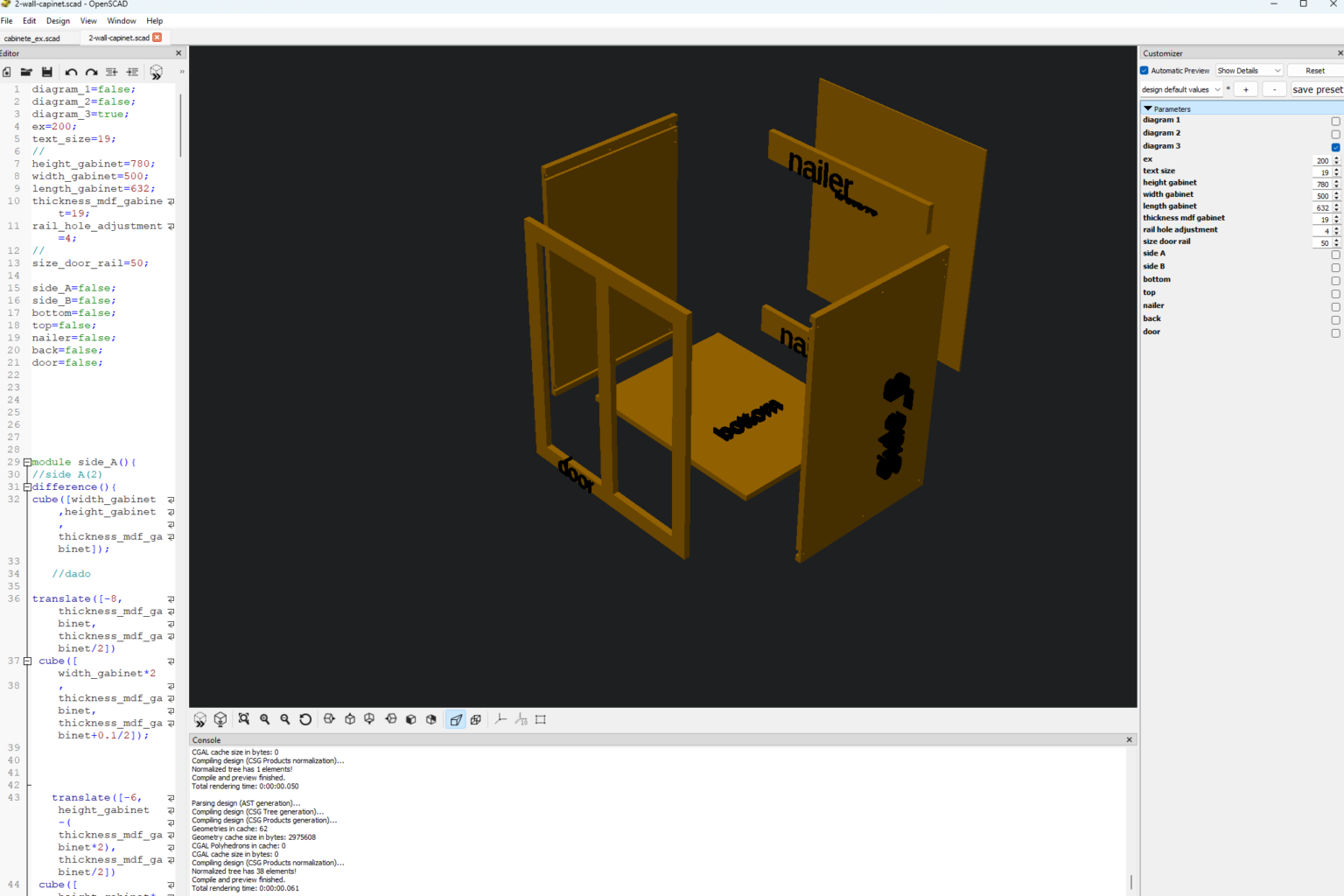The height and width of the screenshot is (896, 1344).
Task: Click the Reset button in Customizer
Action: coord(1315,71)
